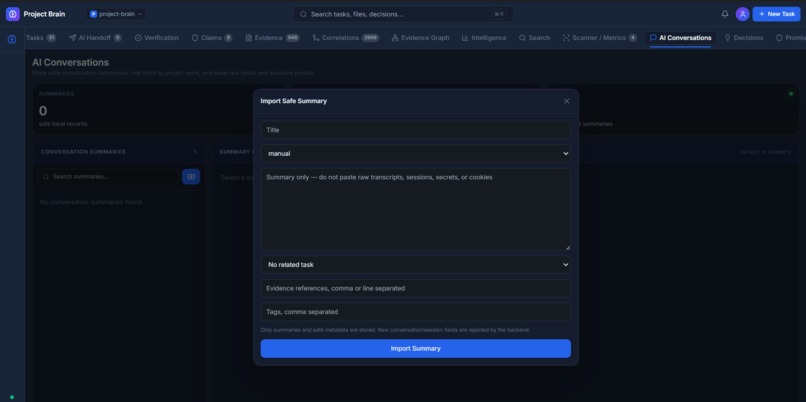Image resolution: width=806 pixels, height=402 pixels.
Task: Go to the Evidence tab
Action: (x=272, y=38)
